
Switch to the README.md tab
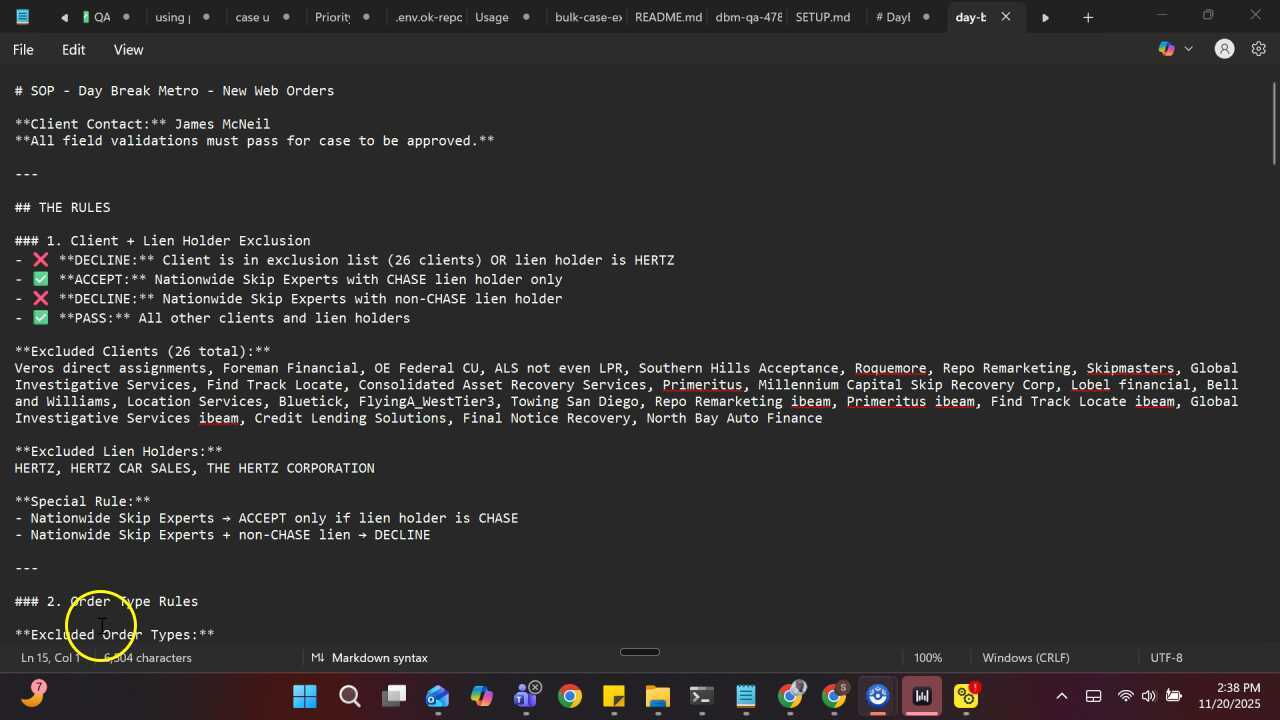click(668, 17)
